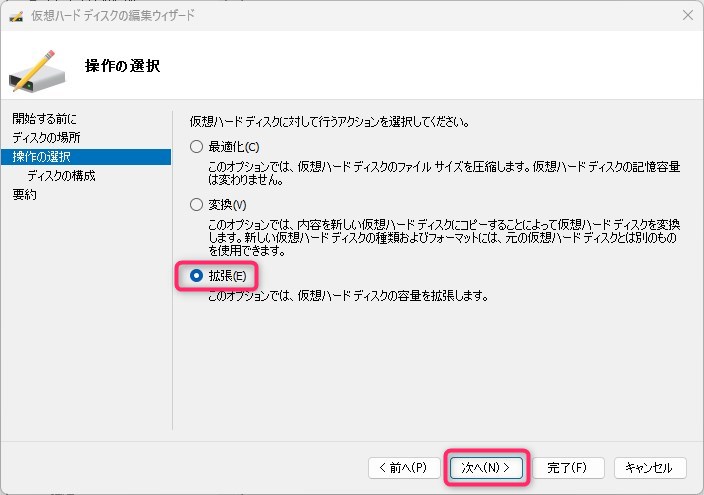Jump to the ディスクの構成 sub-step

click(x=61, y=175)
